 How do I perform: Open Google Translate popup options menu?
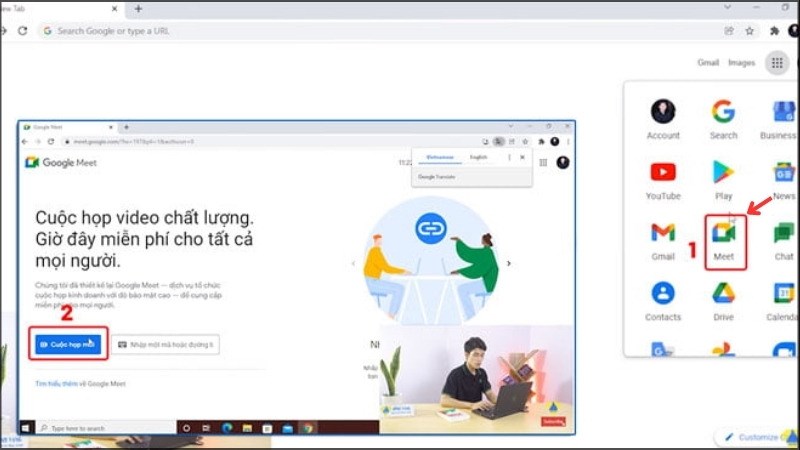509,157
